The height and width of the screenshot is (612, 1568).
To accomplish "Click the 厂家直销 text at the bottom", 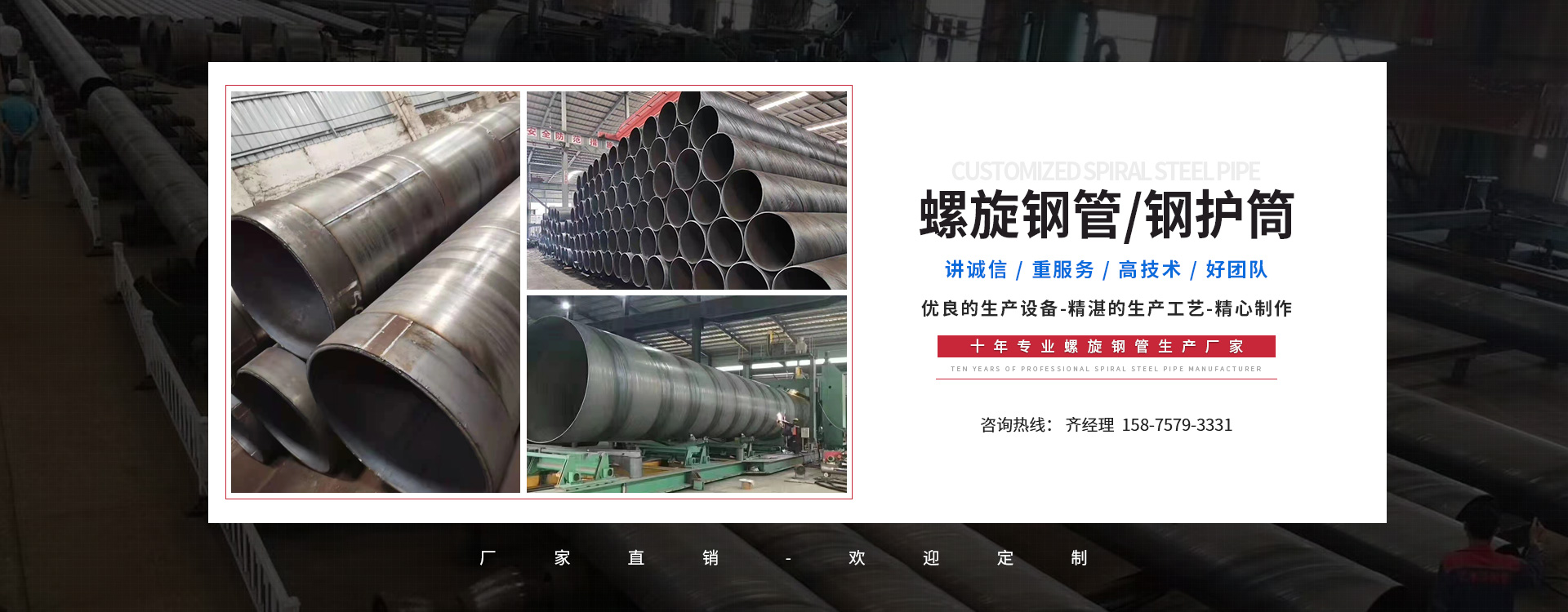I will pyautogui.click(x=599, y=558).
